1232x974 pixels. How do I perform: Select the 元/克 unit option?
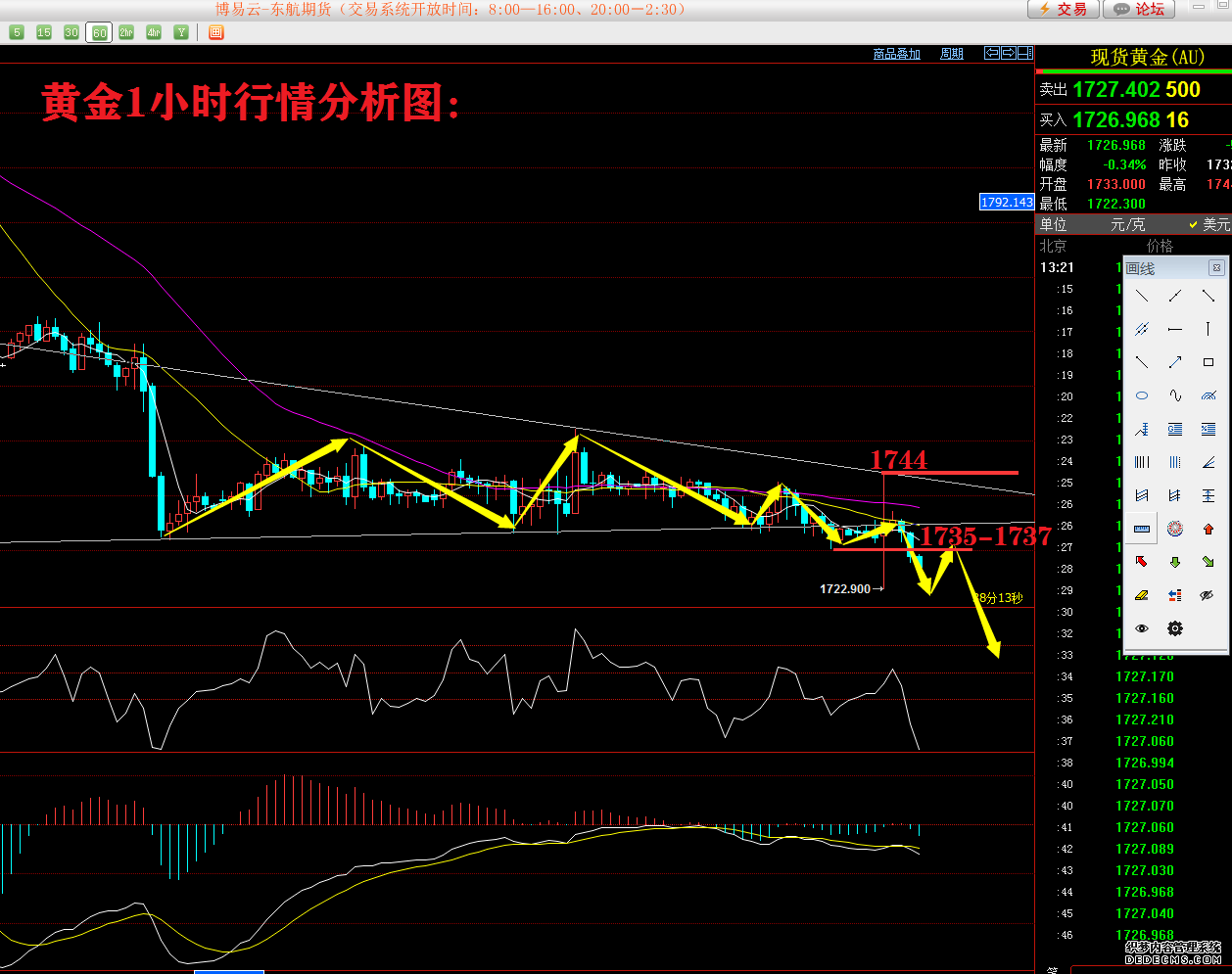1127,224
